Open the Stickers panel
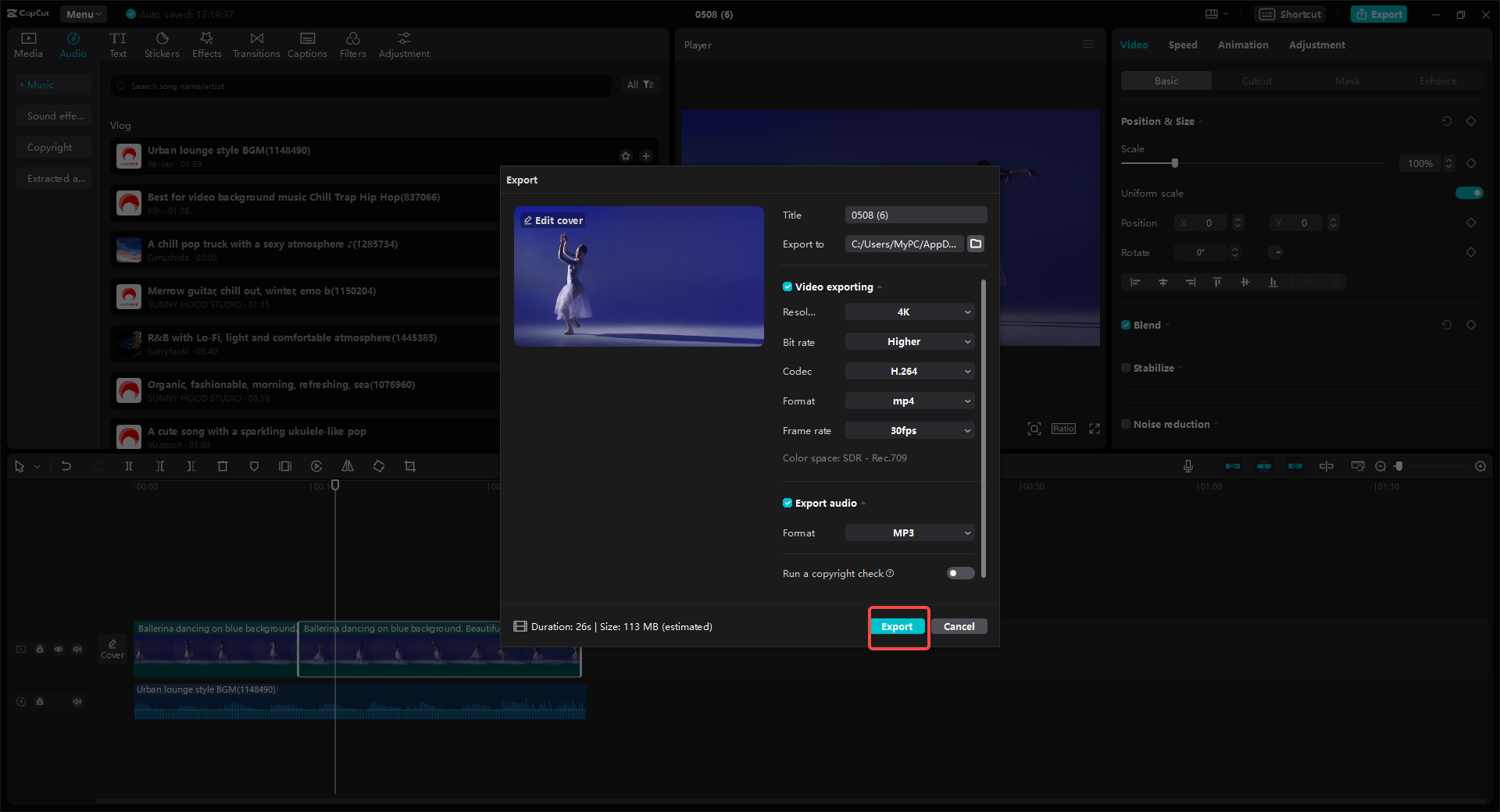The height and width of the screenshot is (812, 1500). point(162,44)
